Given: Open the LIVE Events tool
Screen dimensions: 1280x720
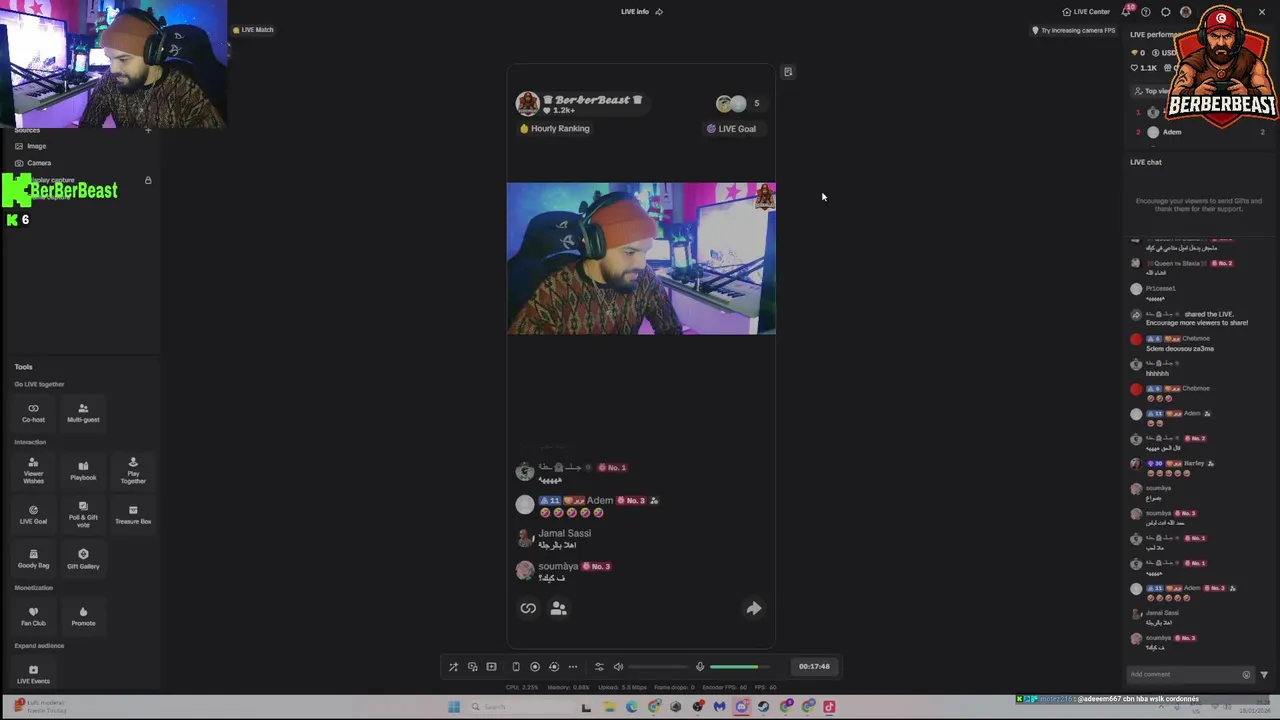Looking at the screenshot, I should [x=33, y=674].
